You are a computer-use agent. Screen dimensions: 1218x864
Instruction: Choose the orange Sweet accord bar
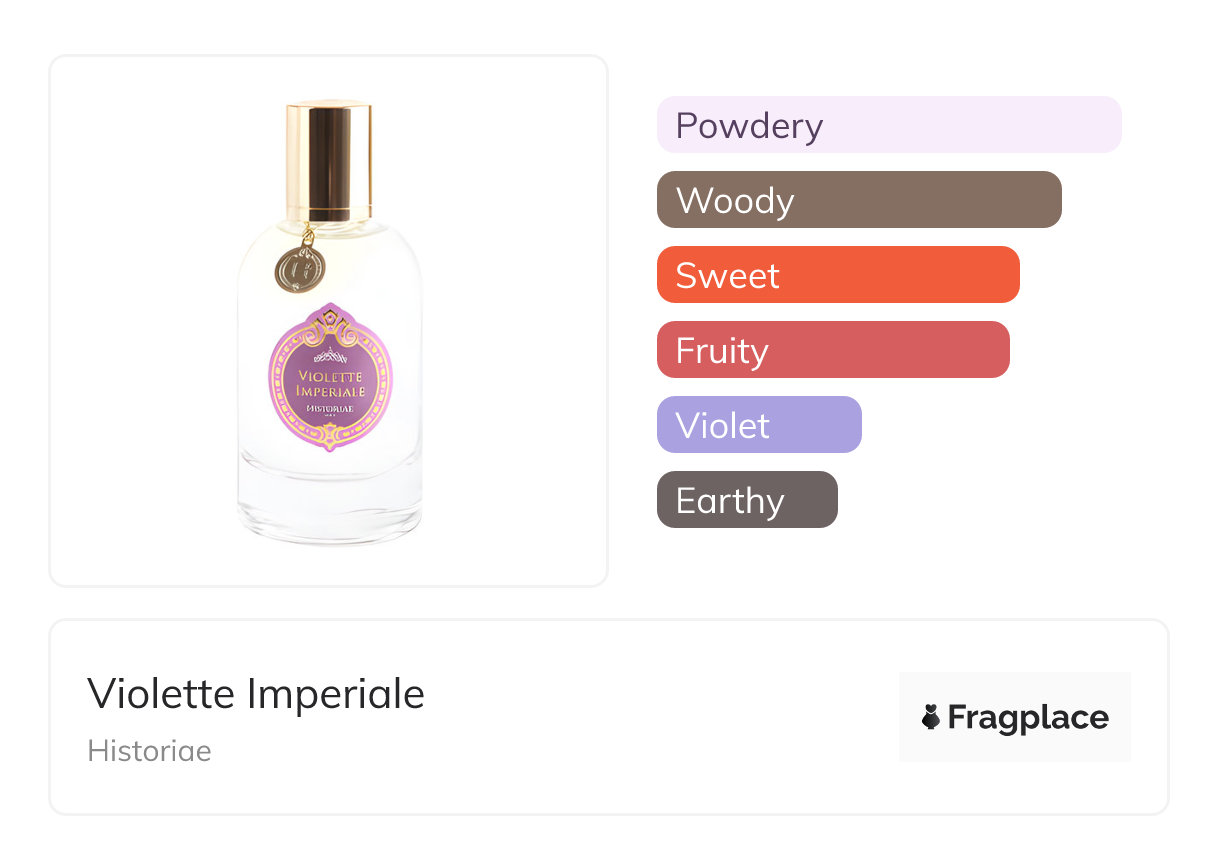click(x=837, y=275)
